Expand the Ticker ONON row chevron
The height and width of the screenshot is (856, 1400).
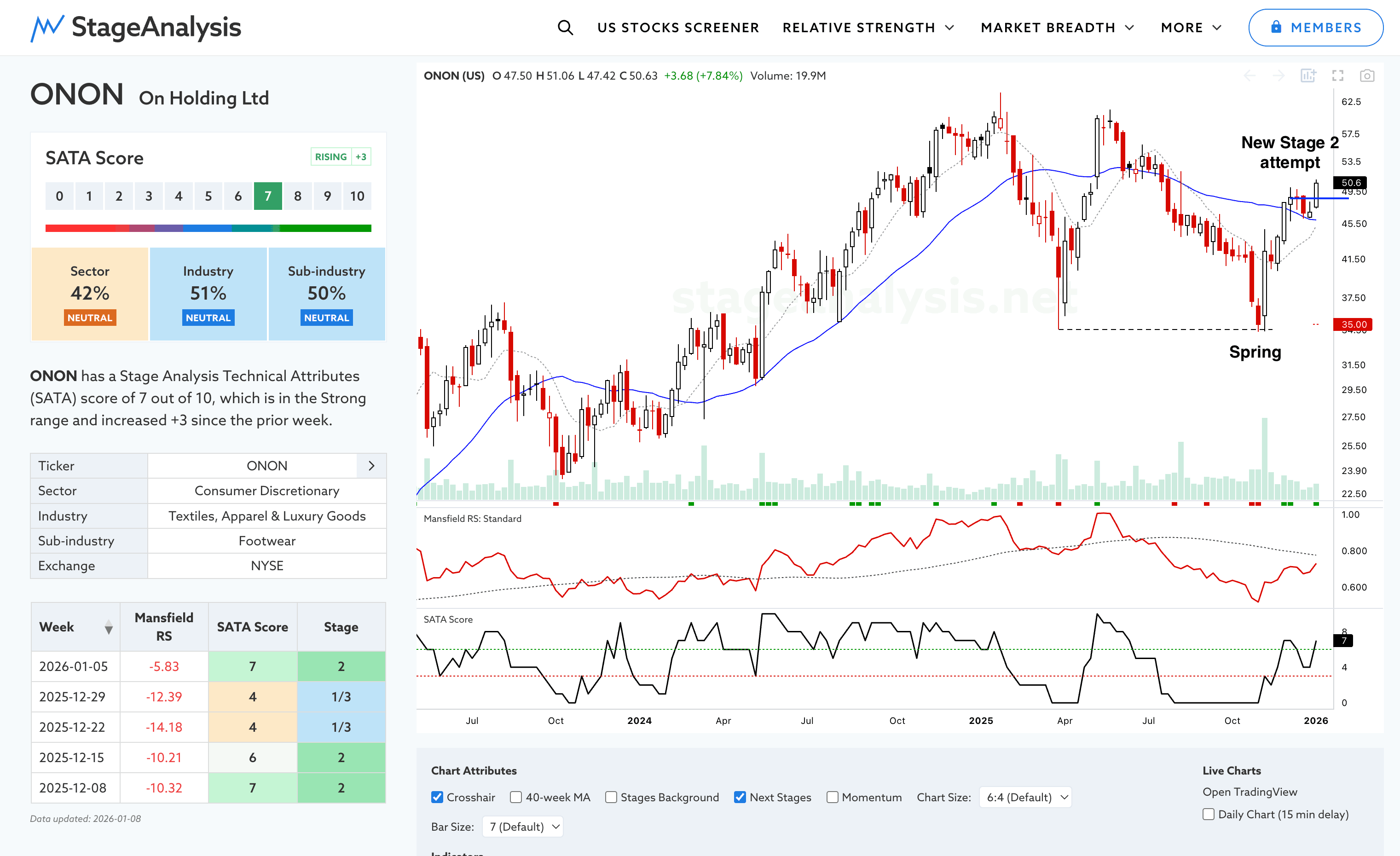(371, 466)
